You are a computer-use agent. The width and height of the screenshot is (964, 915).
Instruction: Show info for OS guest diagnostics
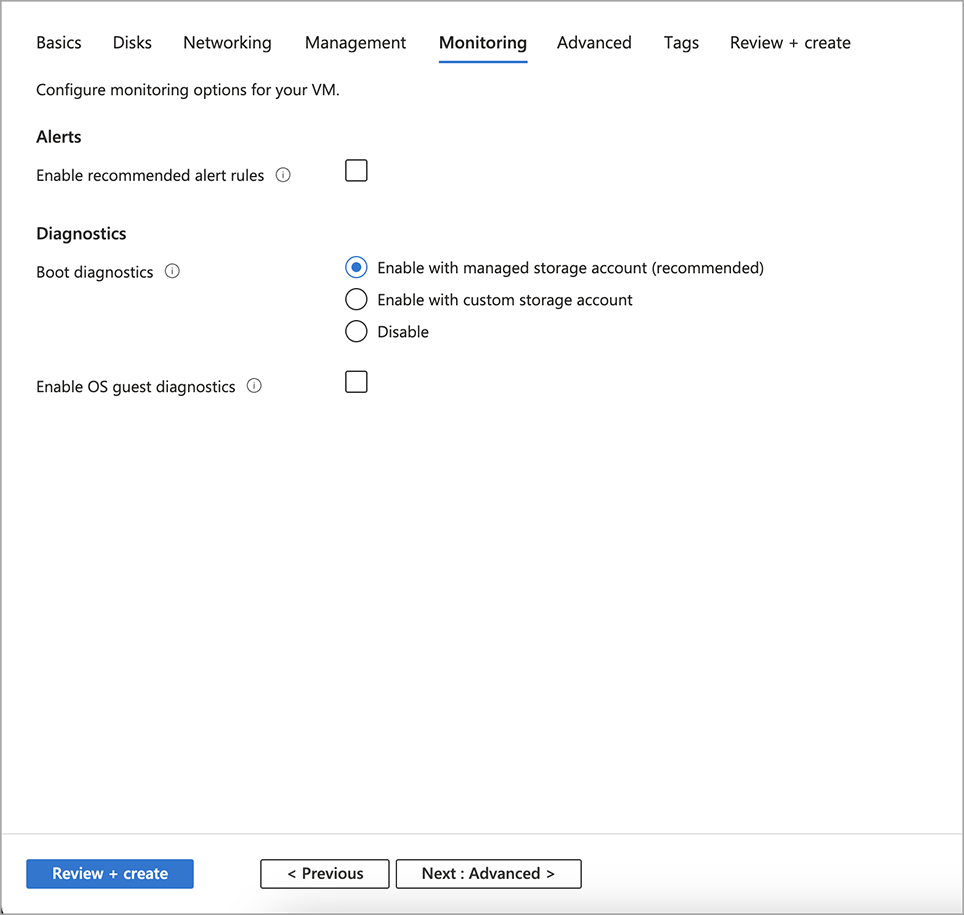[254, 386]
